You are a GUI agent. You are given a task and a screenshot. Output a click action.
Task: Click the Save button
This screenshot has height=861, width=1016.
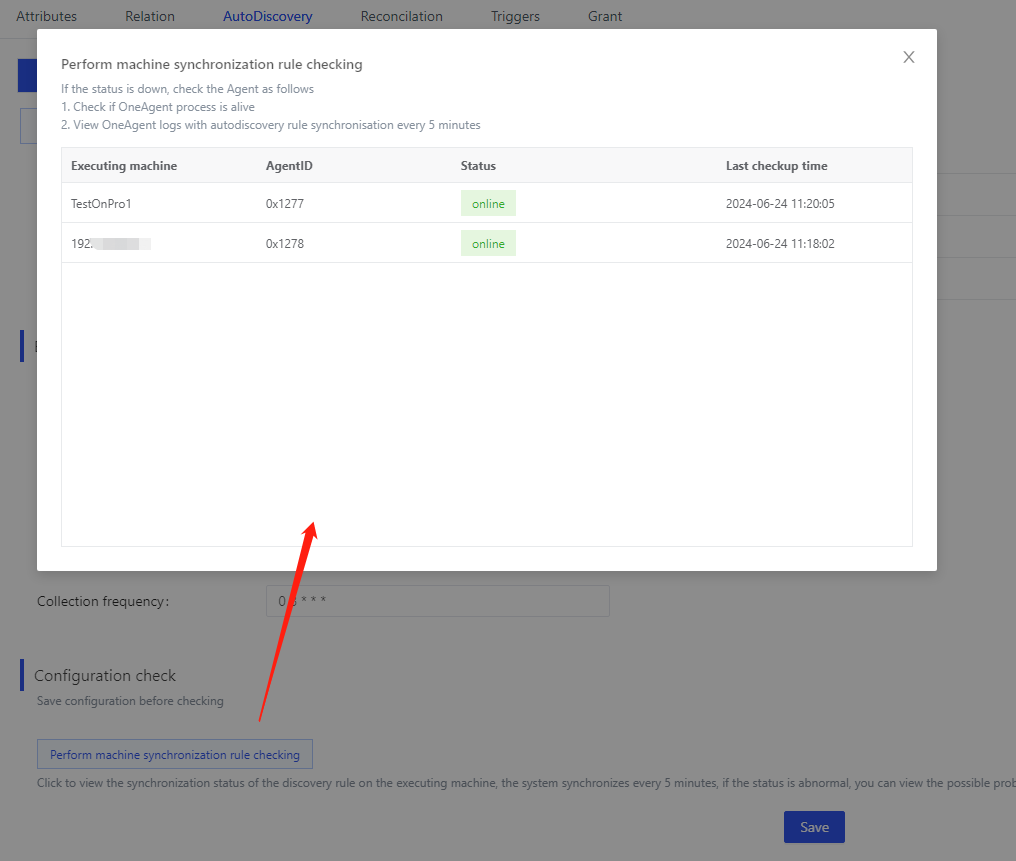point(814,827)
